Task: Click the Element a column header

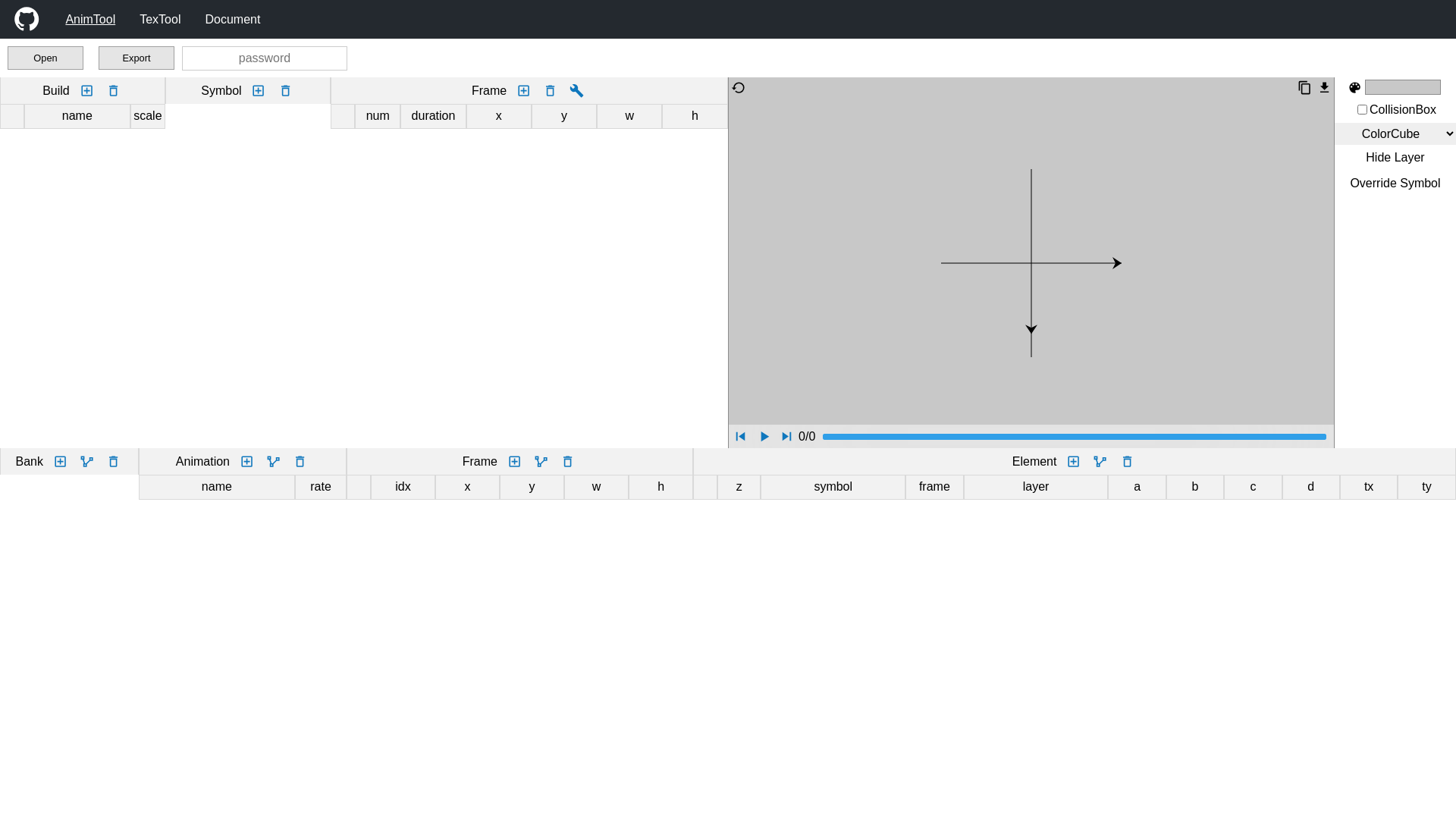Action: pos(1137,487)
